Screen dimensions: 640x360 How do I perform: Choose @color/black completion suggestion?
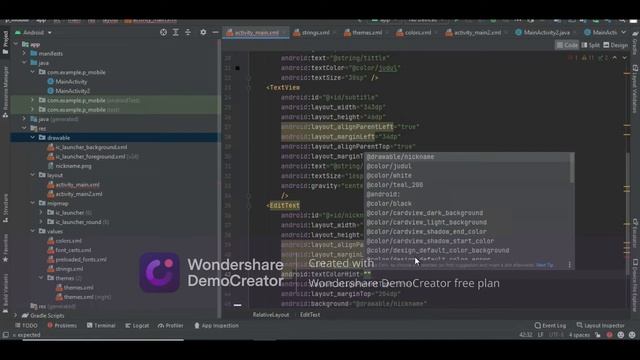coord(467,204)
